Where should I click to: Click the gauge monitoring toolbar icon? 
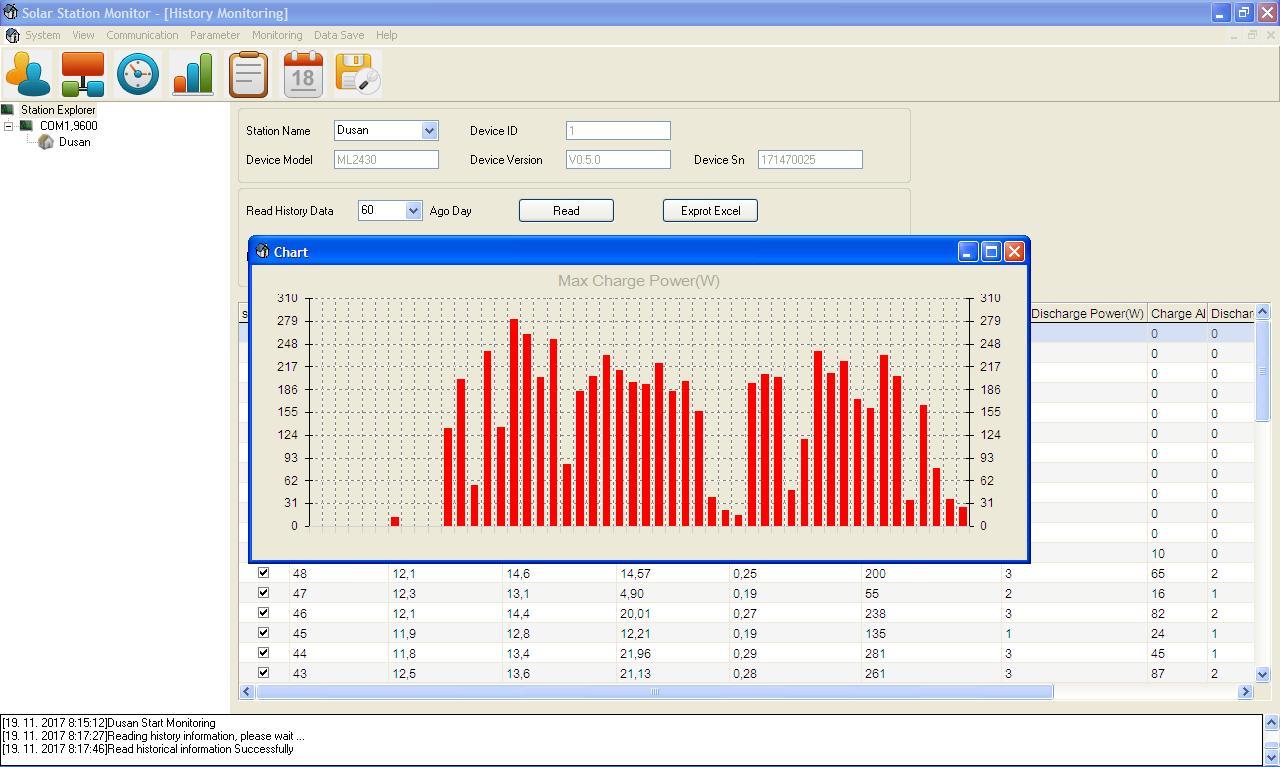tap(138, 75)
